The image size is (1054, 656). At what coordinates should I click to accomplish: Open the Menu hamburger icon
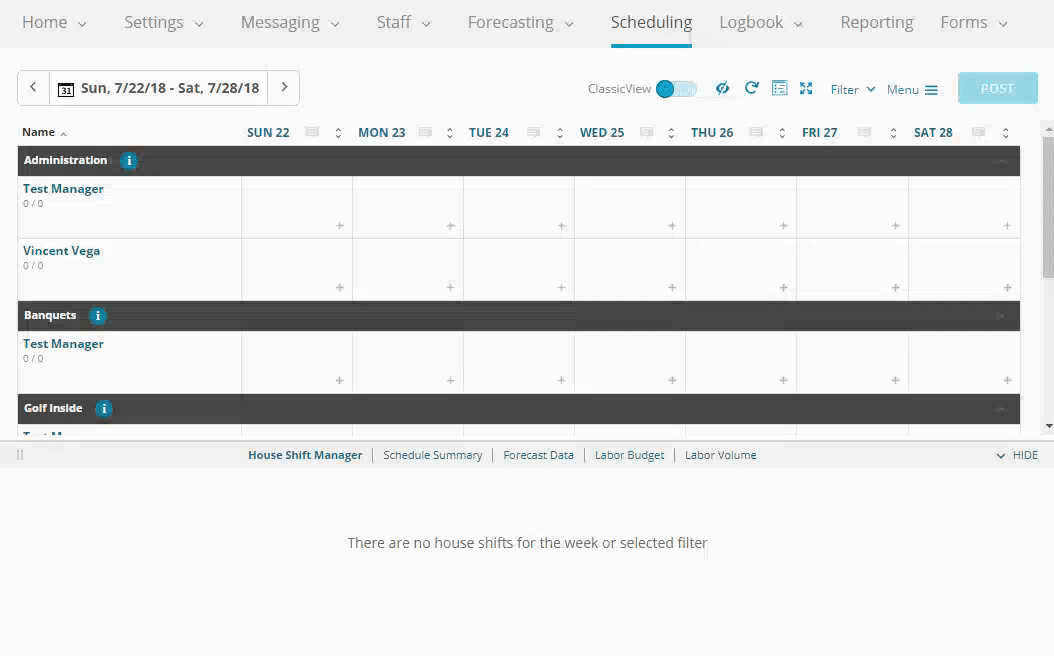point(930,89)
